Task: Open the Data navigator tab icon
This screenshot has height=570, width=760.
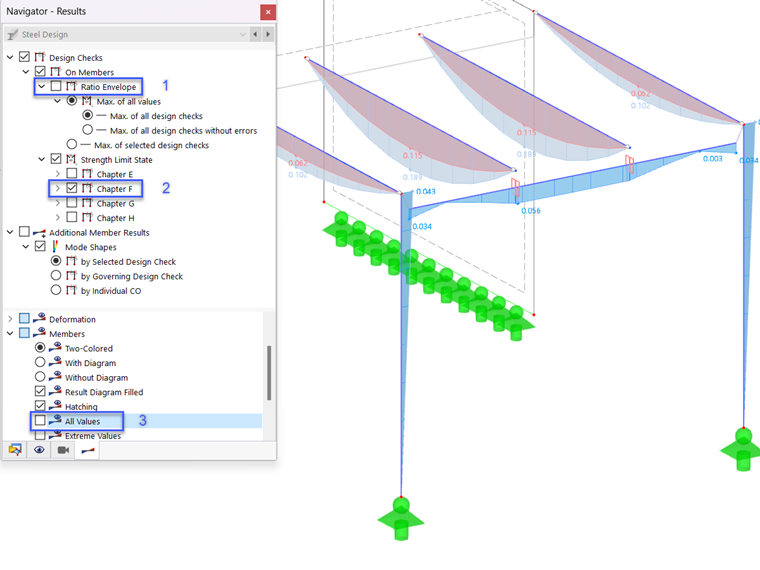Action: pos(16,450)
